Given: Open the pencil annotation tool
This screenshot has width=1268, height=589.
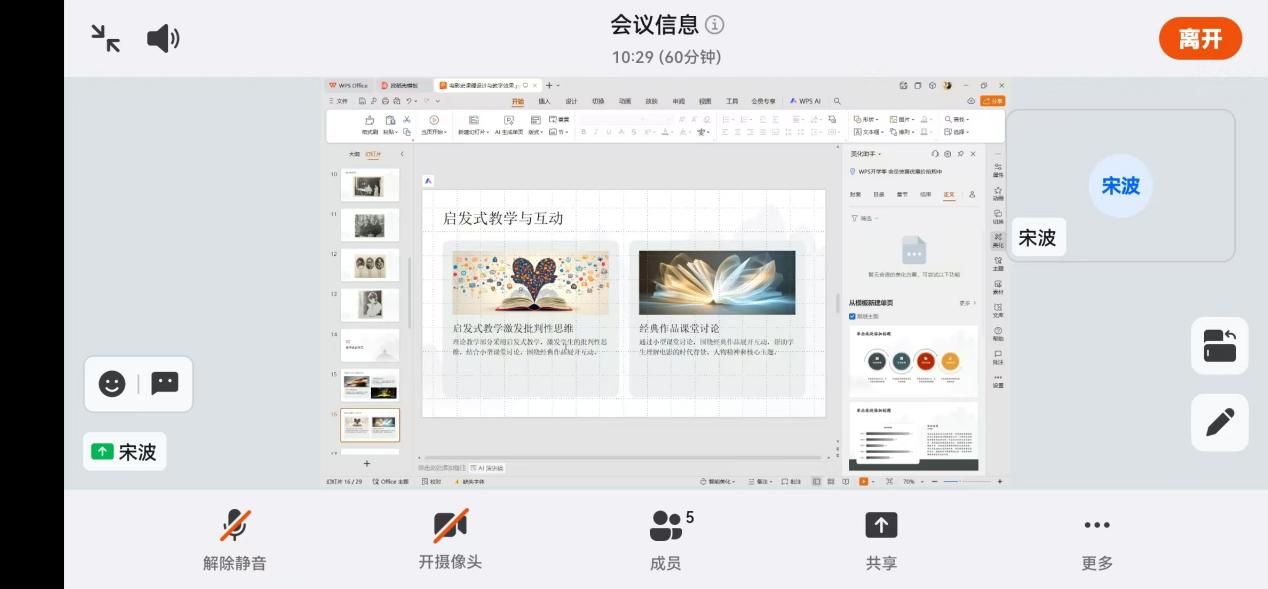Looking at the screenshot, I should 1219,422.
